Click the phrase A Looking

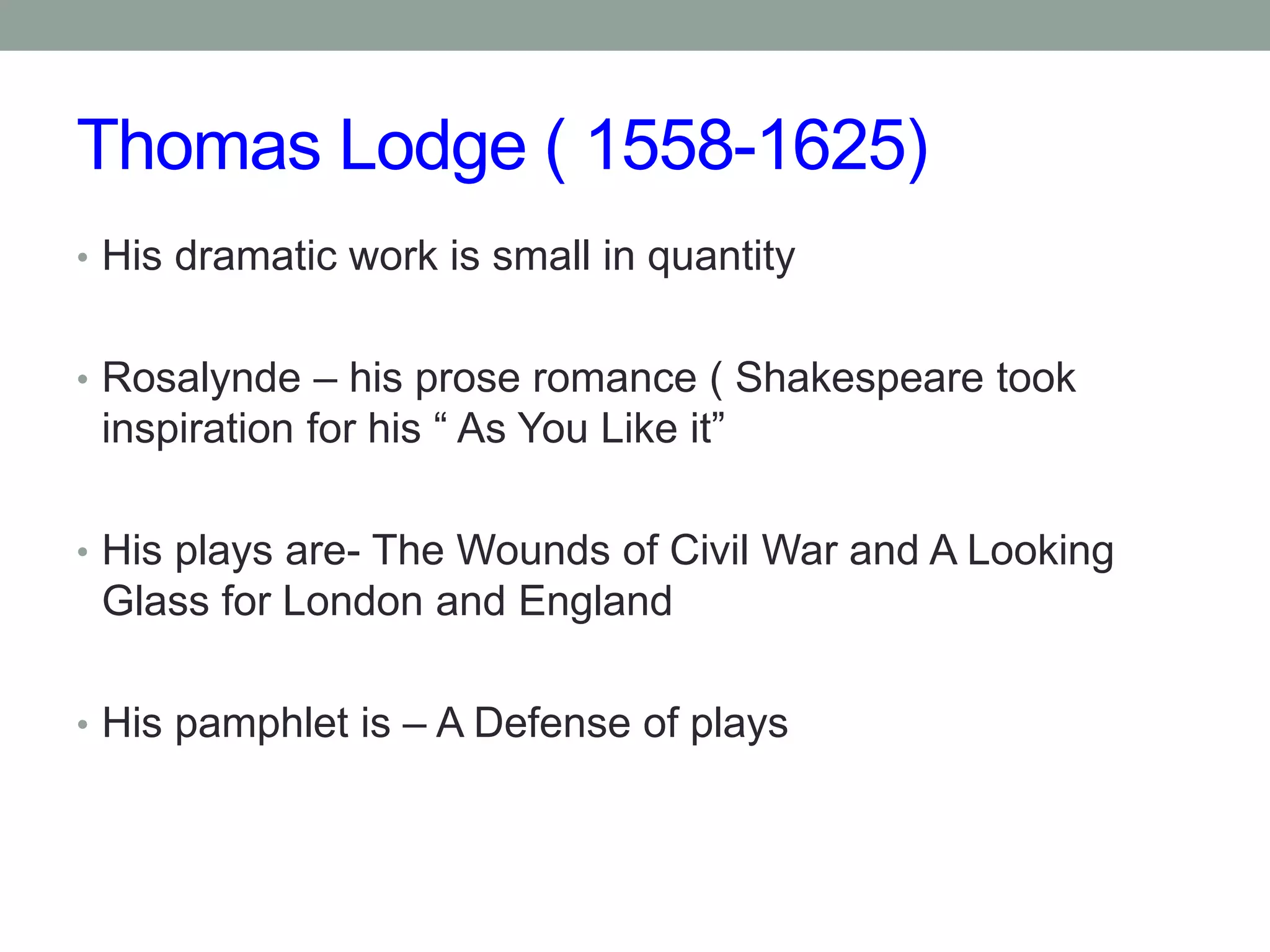coord(1021,552)
